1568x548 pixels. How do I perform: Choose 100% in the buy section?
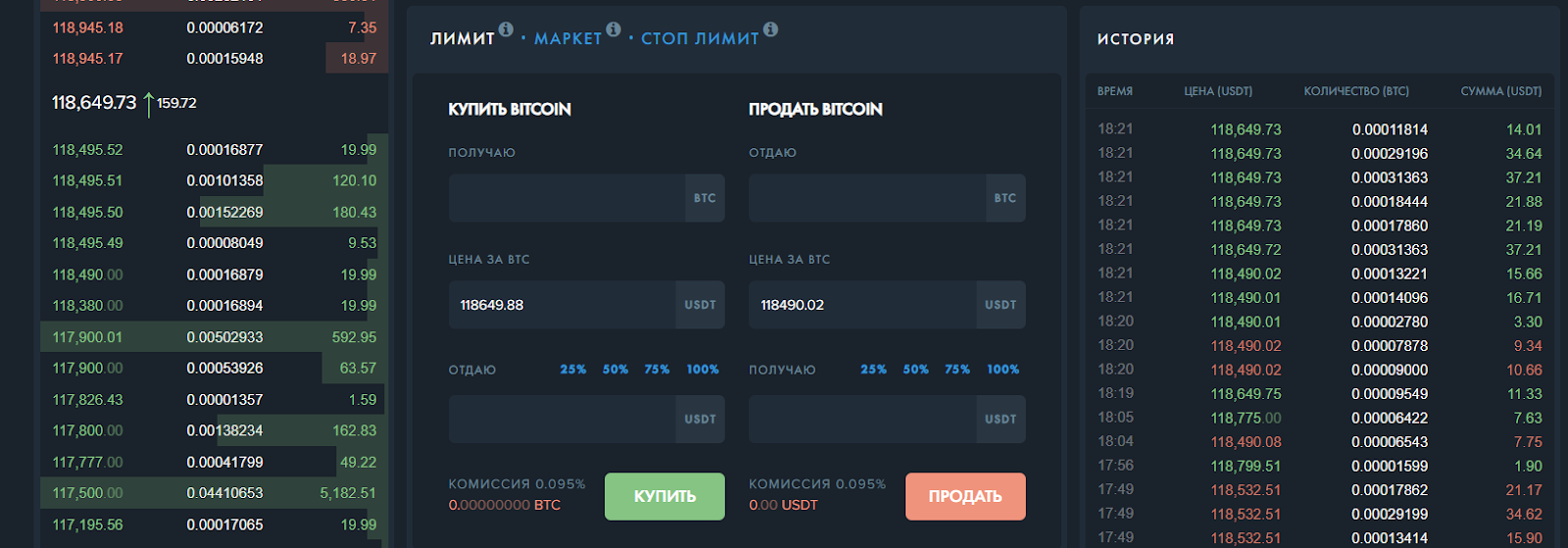point(703,370)
